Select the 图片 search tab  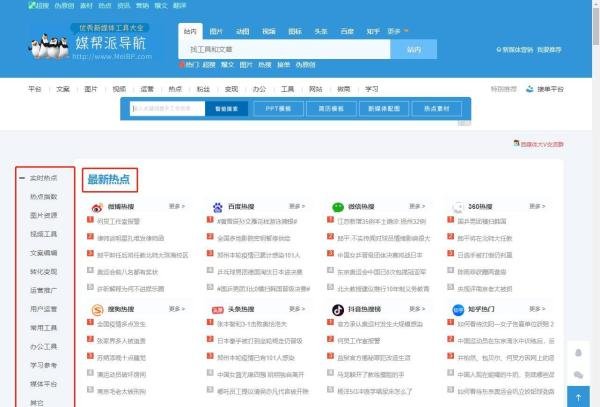[216, 31]
